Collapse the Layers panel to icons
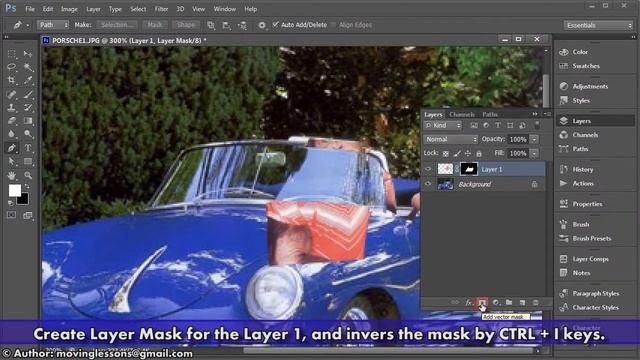This screenshot has width=640, height=360. click(x=535, y=114)
